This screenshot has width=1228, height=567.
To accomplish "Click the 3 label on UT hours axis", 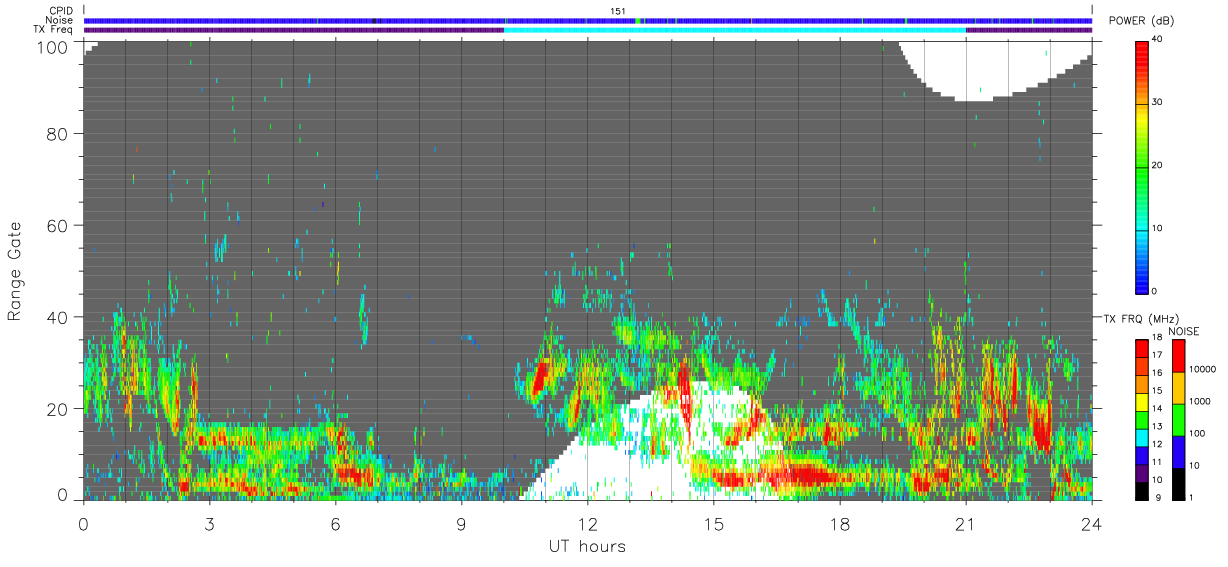I will pos(210,523).
